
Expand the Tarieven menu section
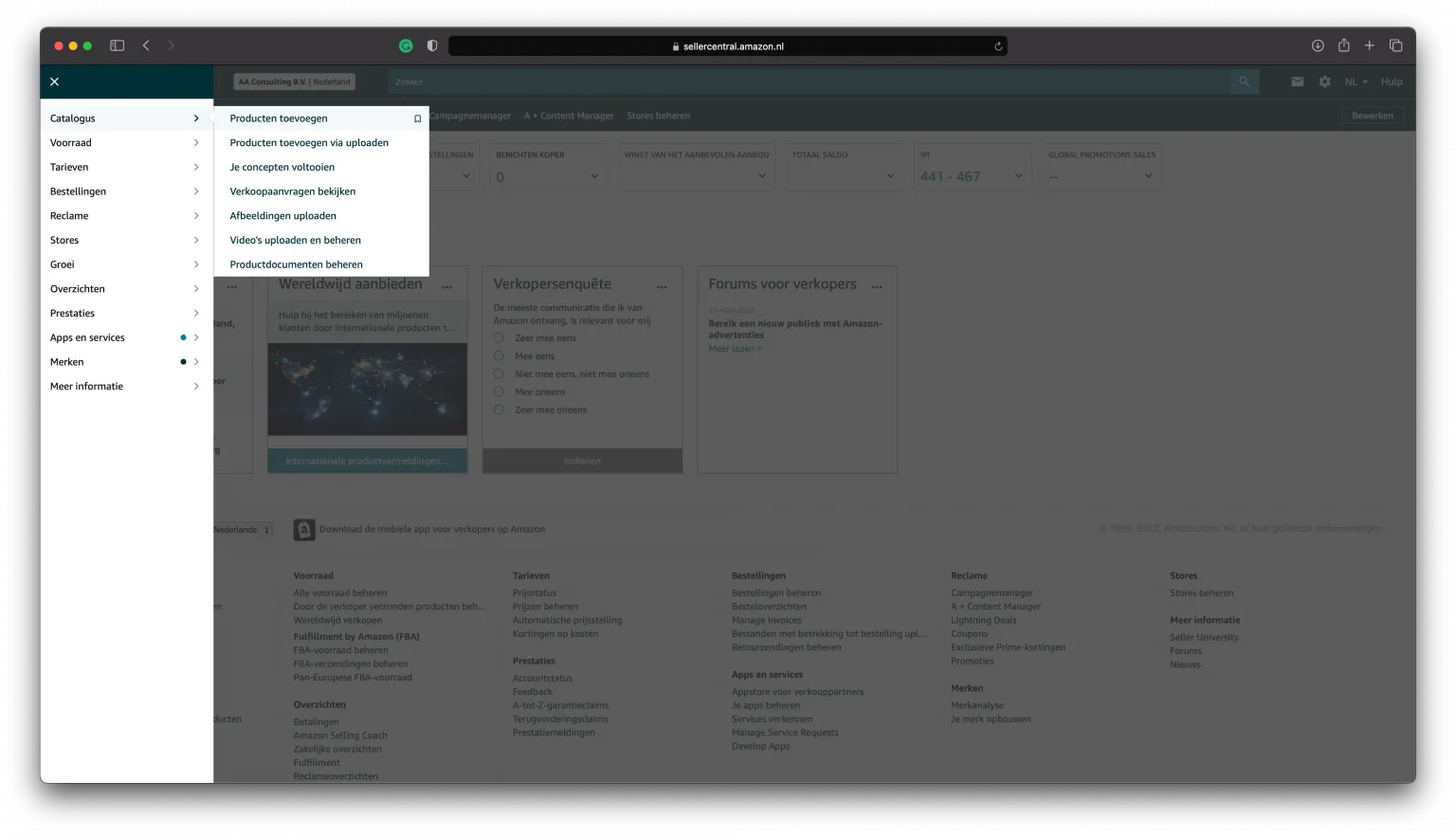[126, 167]
